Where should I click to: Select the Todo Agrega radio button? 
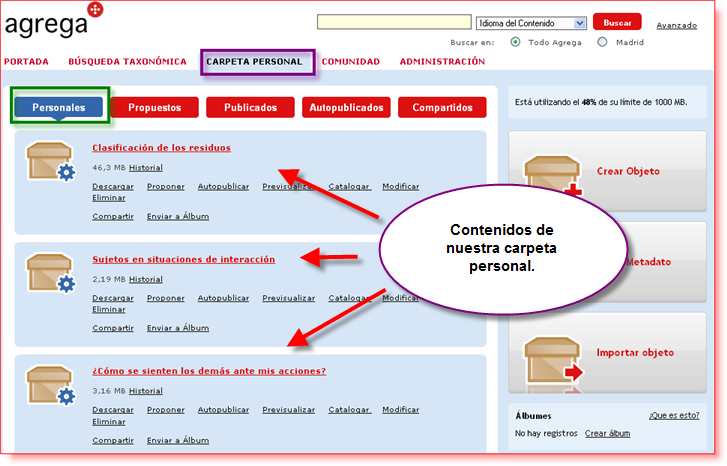pos(515,42)
